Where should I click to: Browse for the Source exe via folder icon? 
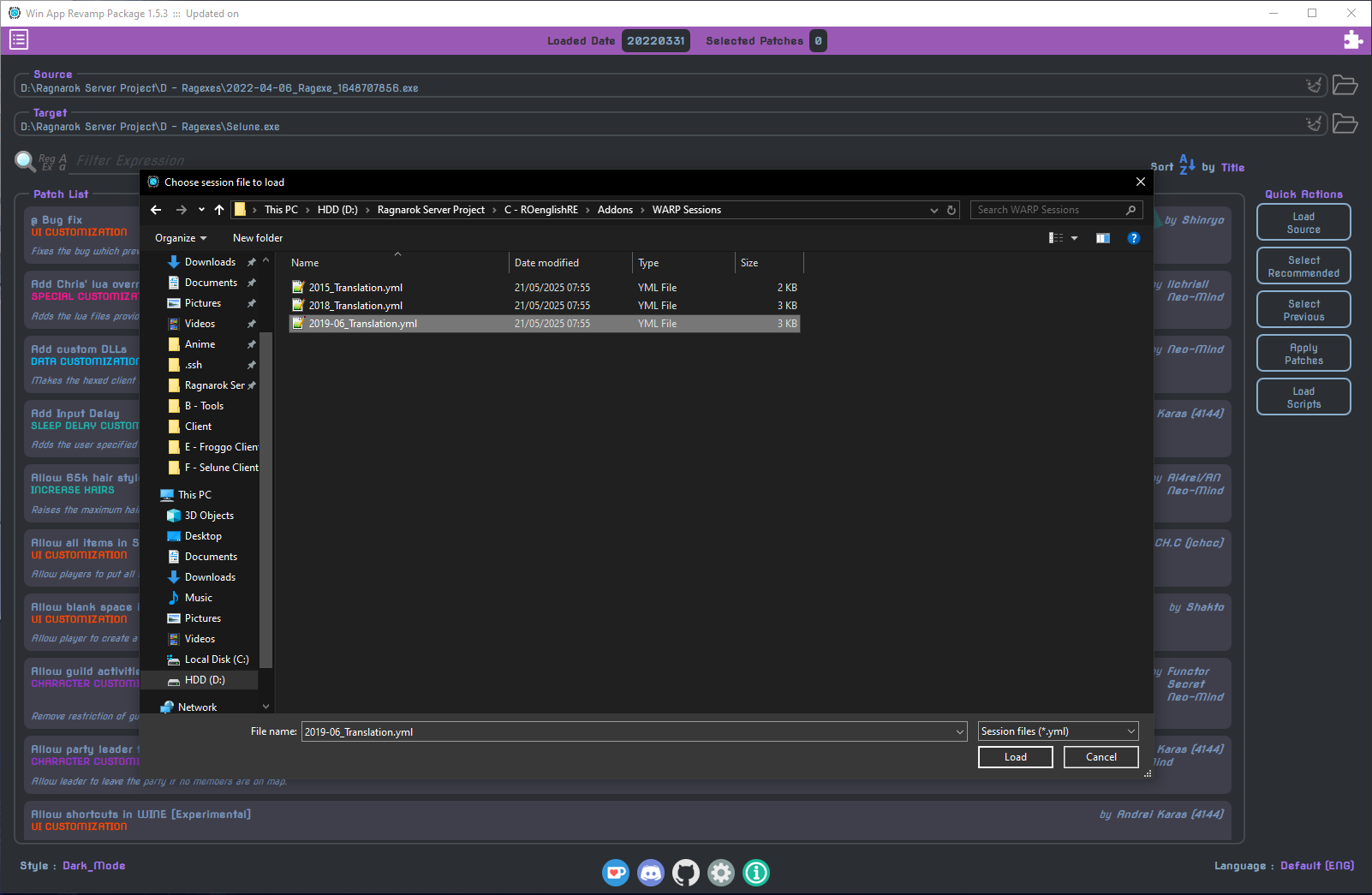point(1345,86)
